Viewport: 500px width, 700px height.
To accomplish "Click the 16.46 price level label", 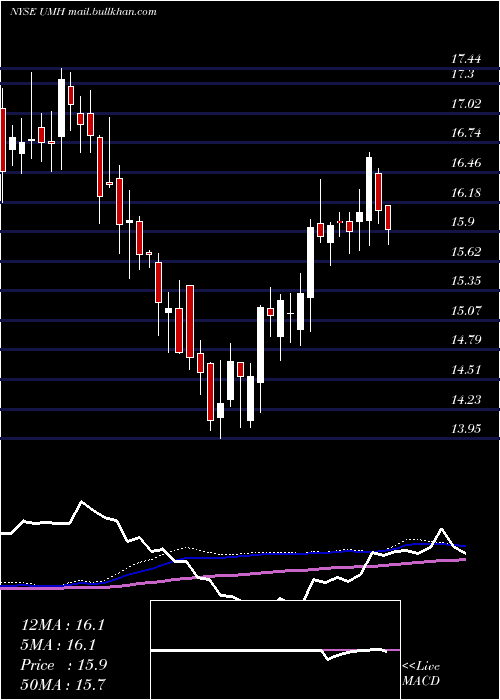I will [x=466, y=163].
